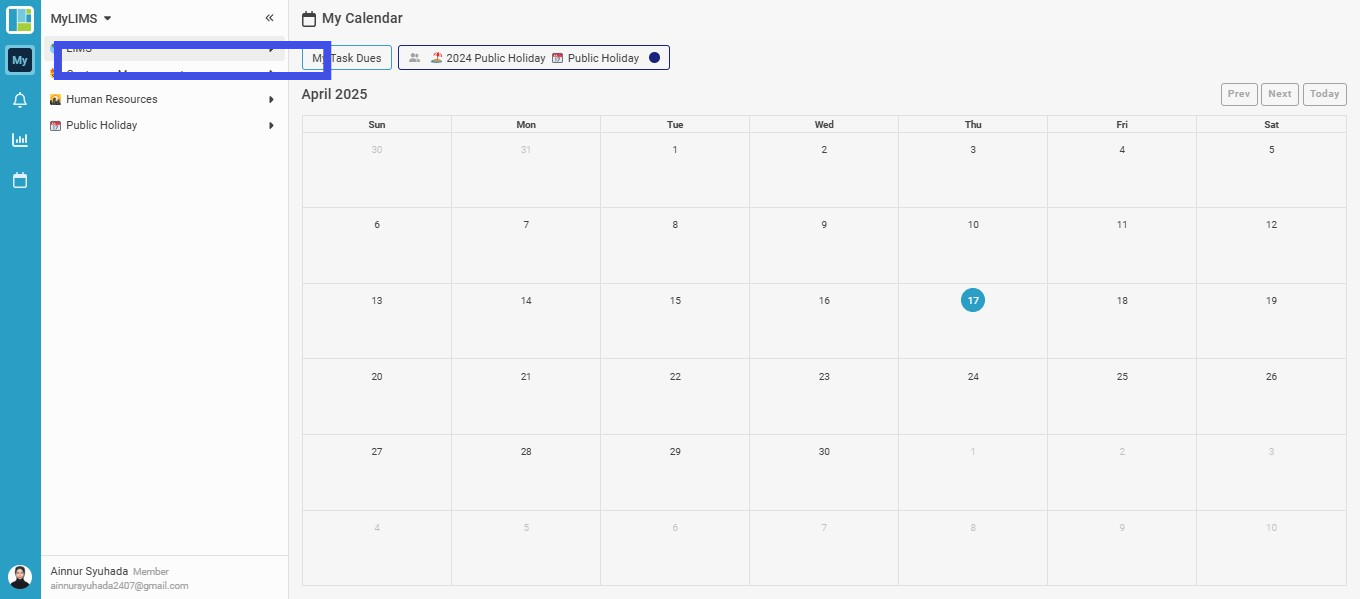Click the Wed column header
1360x599 pixels.
(824, 125)
